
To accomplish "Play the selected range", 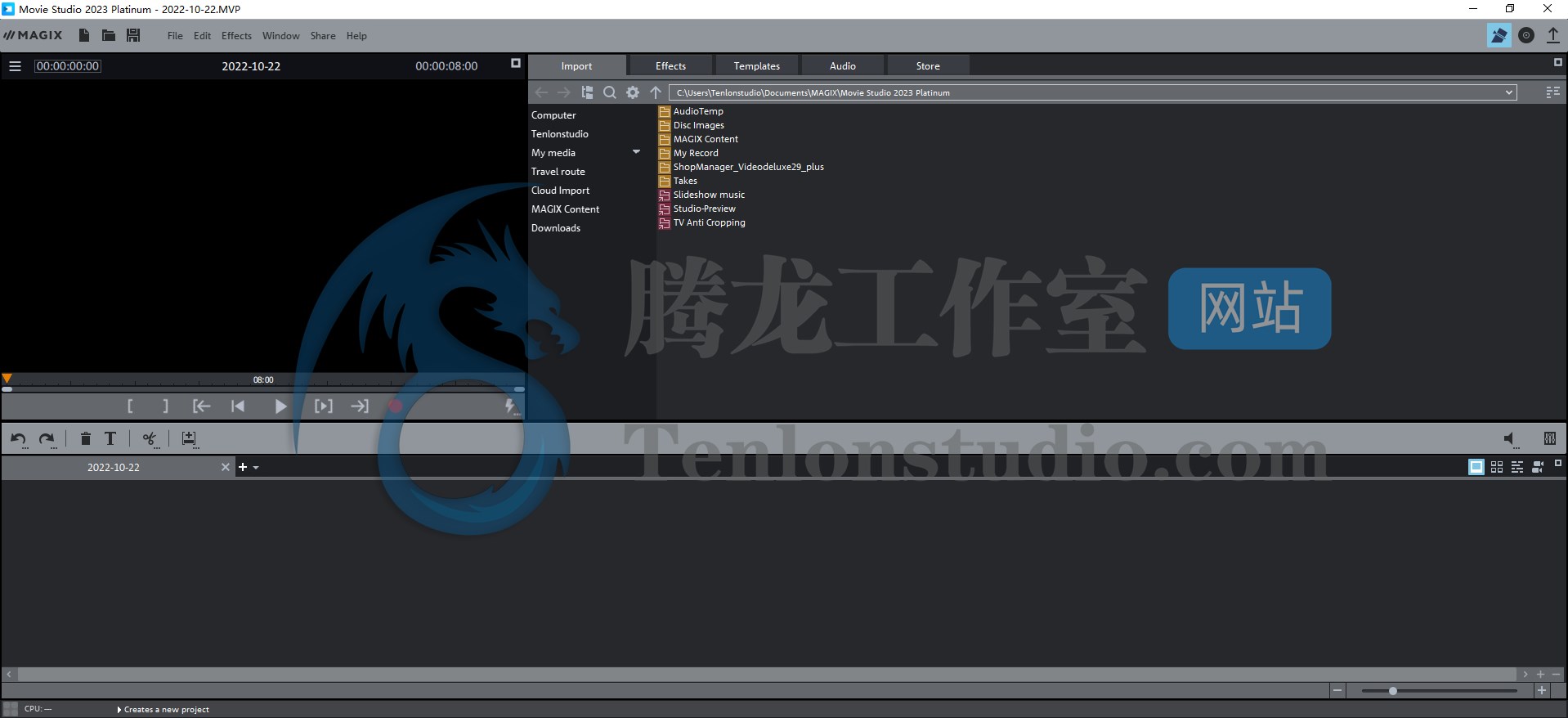I will click(324, 406).
